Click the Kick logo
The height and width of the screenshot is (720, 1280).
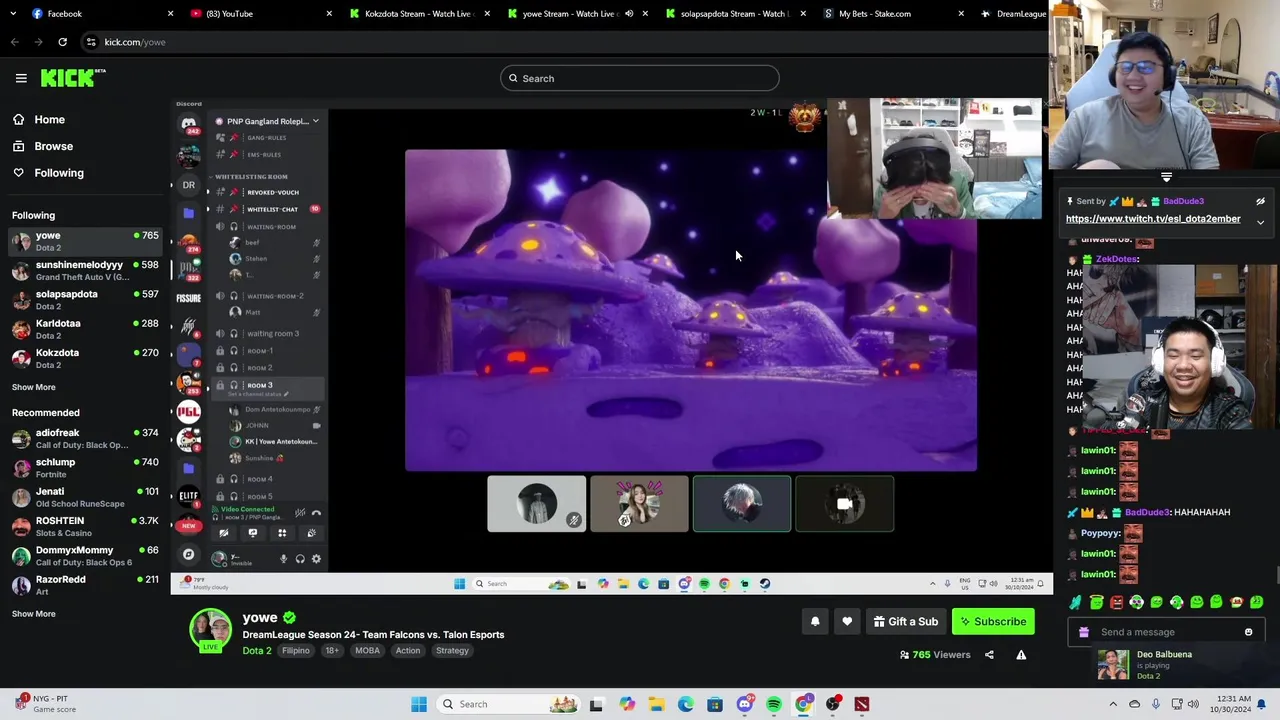tap(72, 78)
